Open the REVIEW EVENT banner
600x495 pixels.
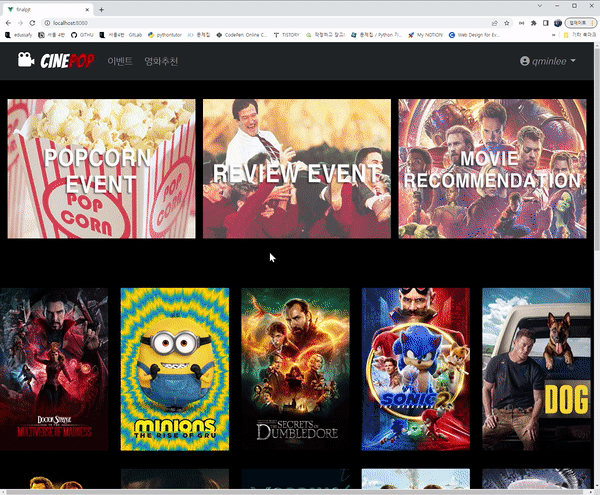click(x=297, y=169)
